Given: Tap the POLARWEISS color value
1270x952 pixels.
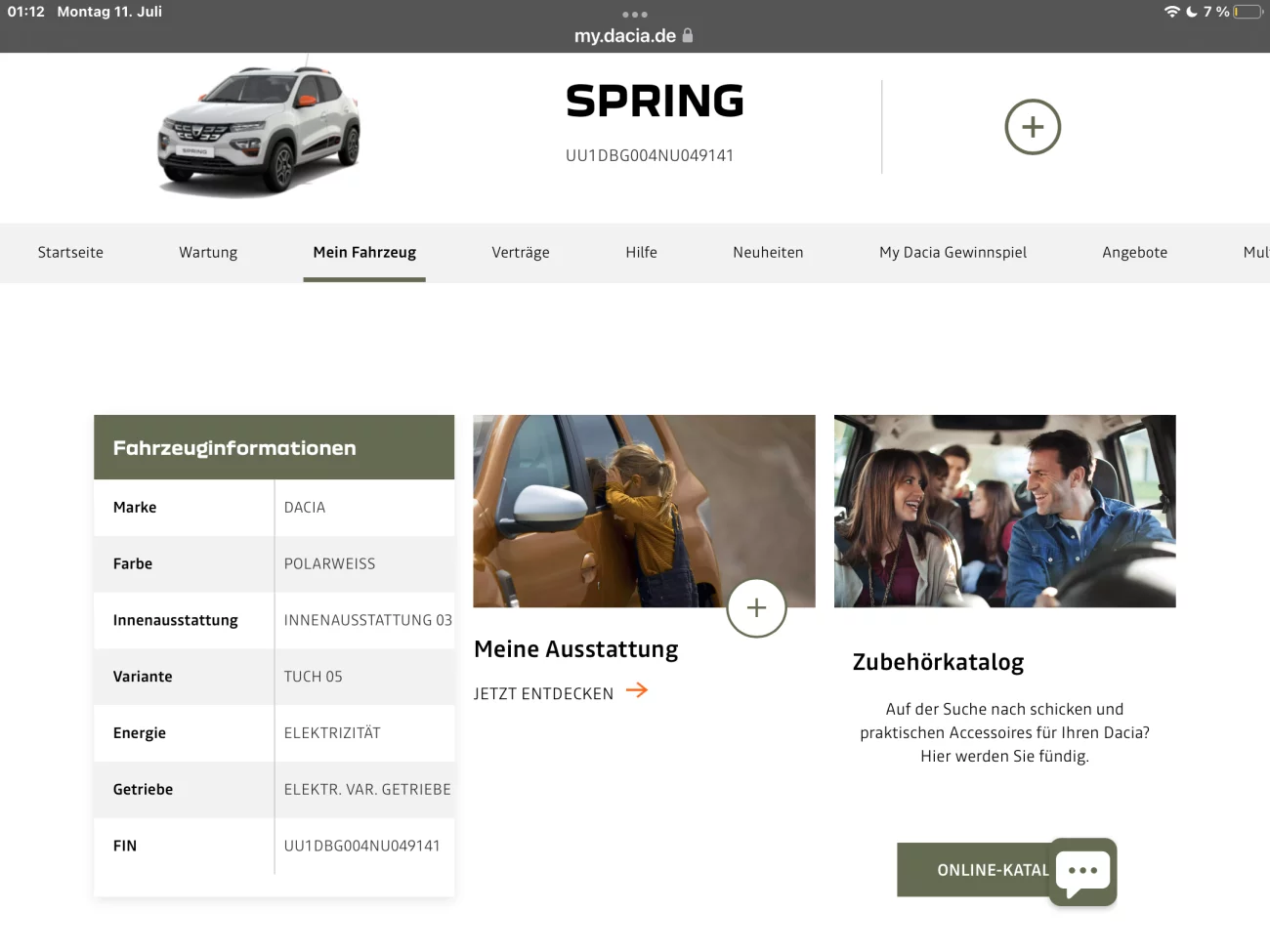Looking at the screenshot, I should (x=329, y=563).
